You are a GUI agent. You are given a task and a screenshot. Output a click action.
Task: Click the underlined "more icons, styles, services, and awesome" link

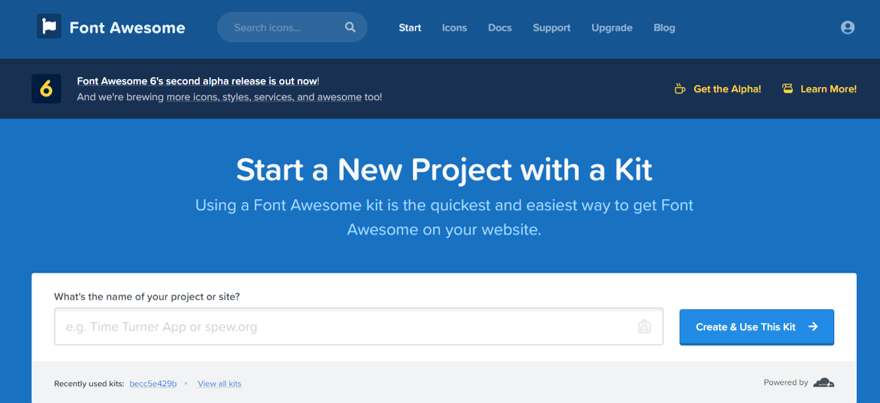[x=264, y=97]
